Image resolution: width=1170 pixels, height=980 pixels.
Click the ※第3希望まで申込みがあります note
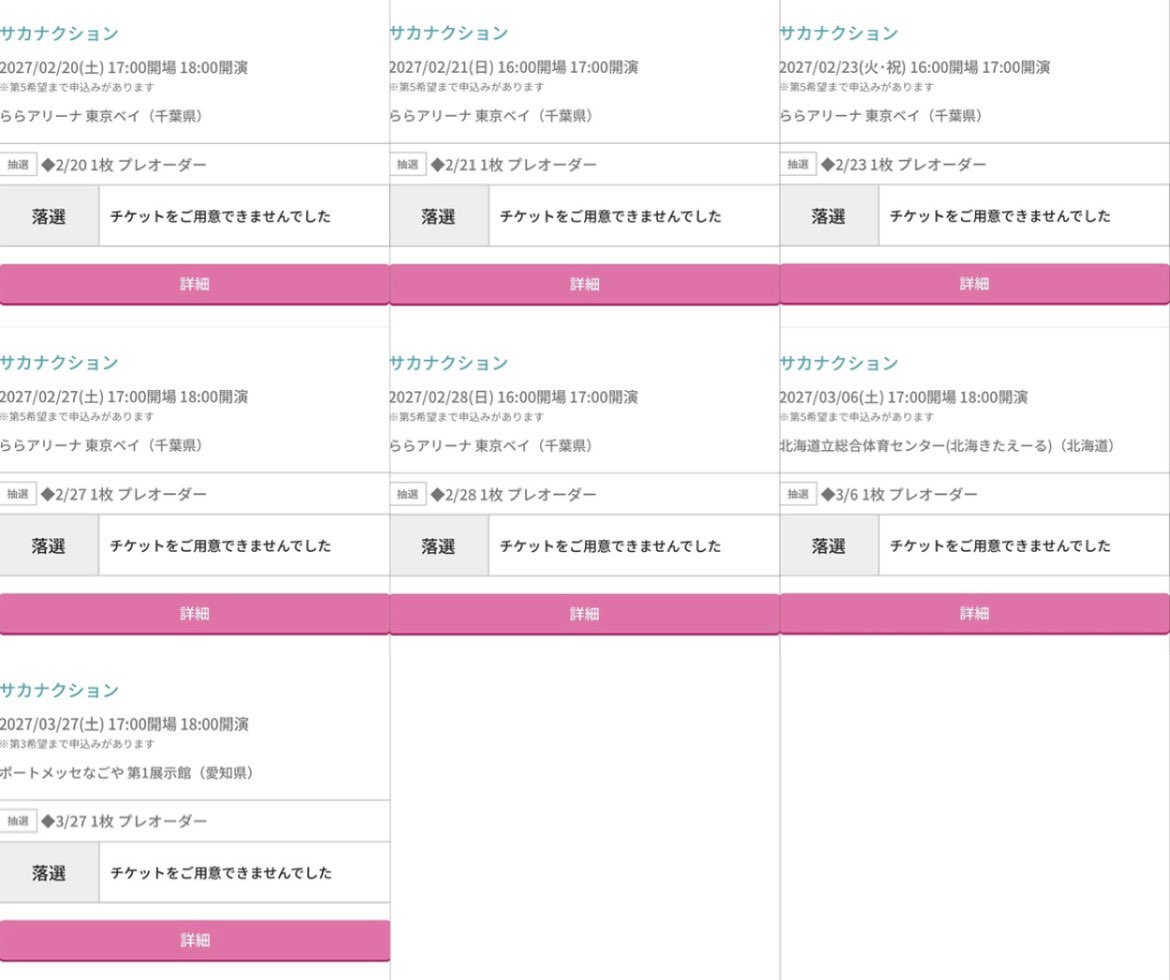point(78,744)
